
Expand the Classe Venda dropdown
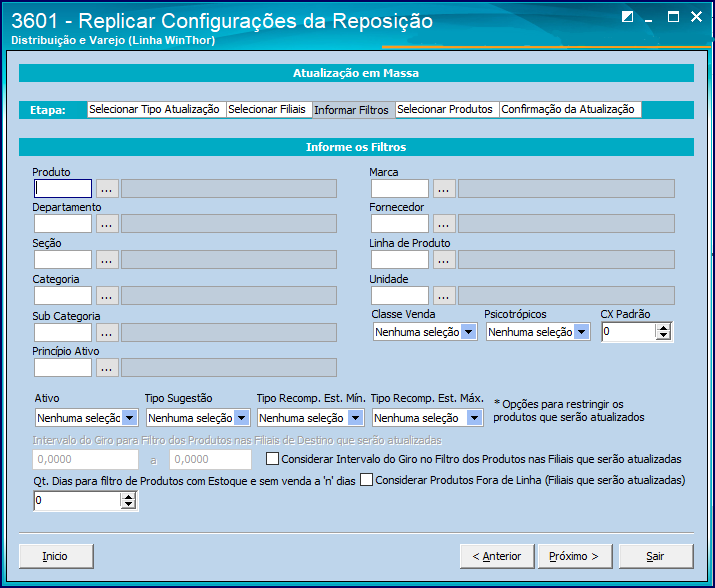click(x=468, y=332)
